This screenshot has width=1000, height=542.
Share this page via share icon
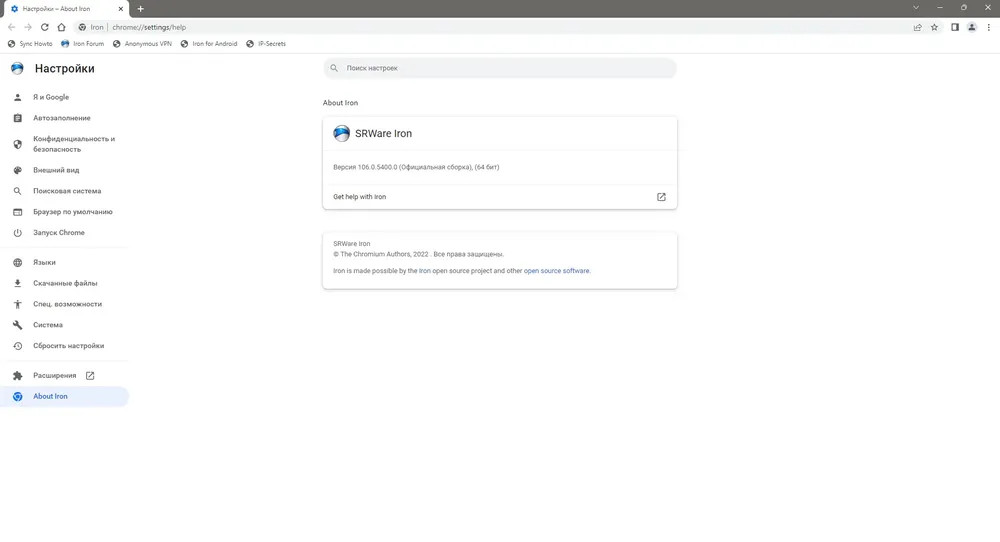(x=917, y=27)
